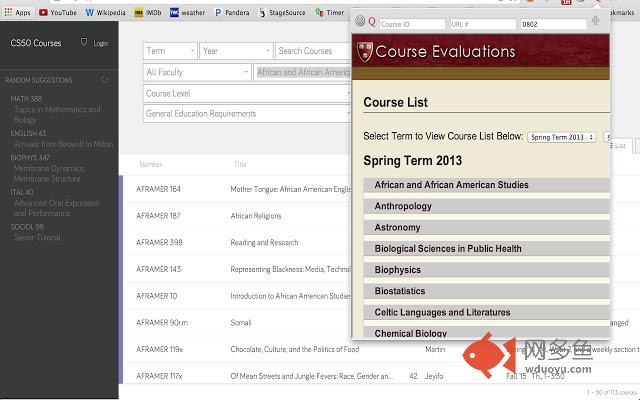Click the gray circular icon beside the Q
640x400 pixels.
click(x=361, y=21)
